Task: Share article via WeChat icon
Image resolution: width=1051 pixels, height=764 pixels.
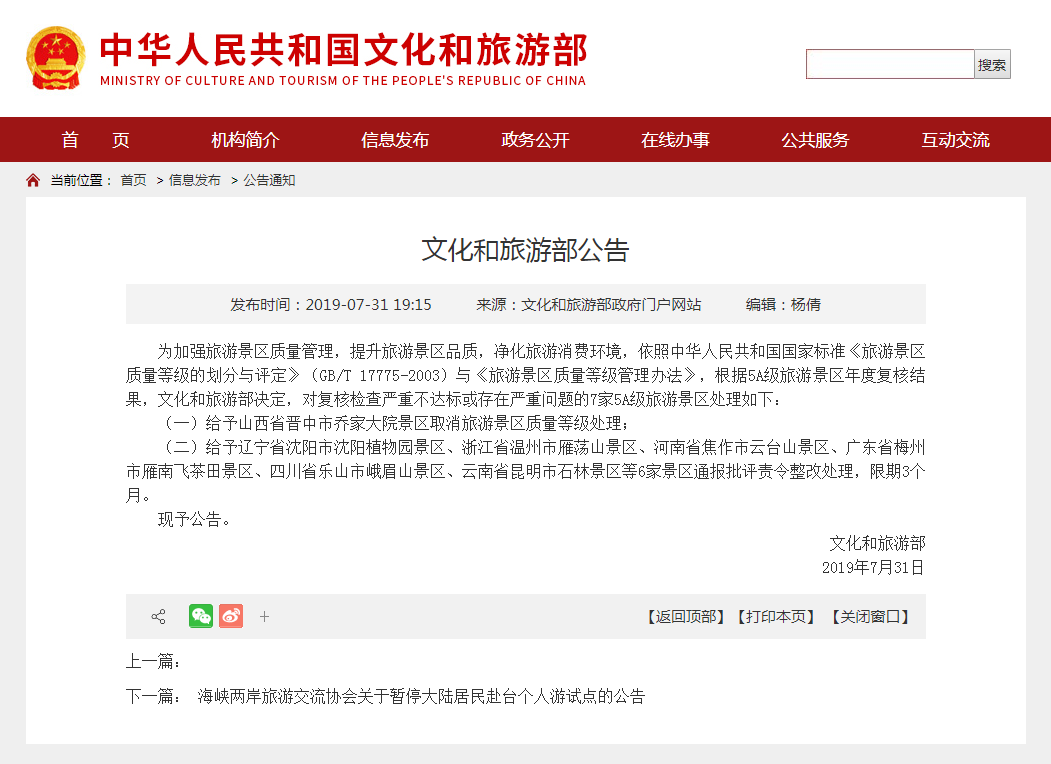Action: coord(201,616)
